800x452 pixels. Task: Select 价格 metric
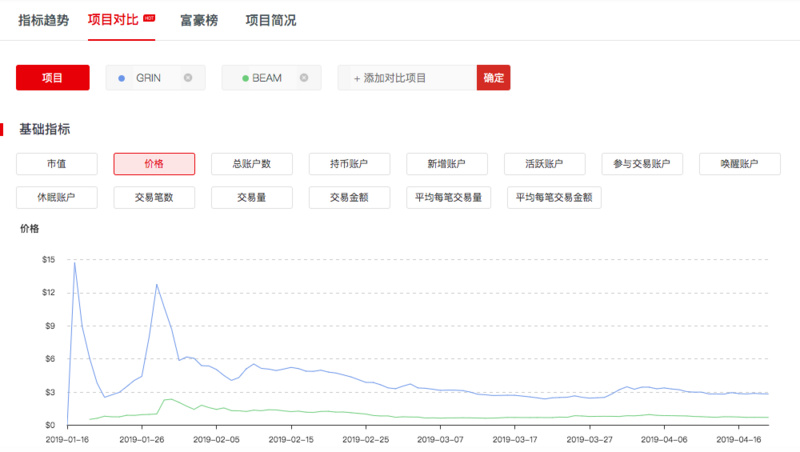click(x=154, y=164)
